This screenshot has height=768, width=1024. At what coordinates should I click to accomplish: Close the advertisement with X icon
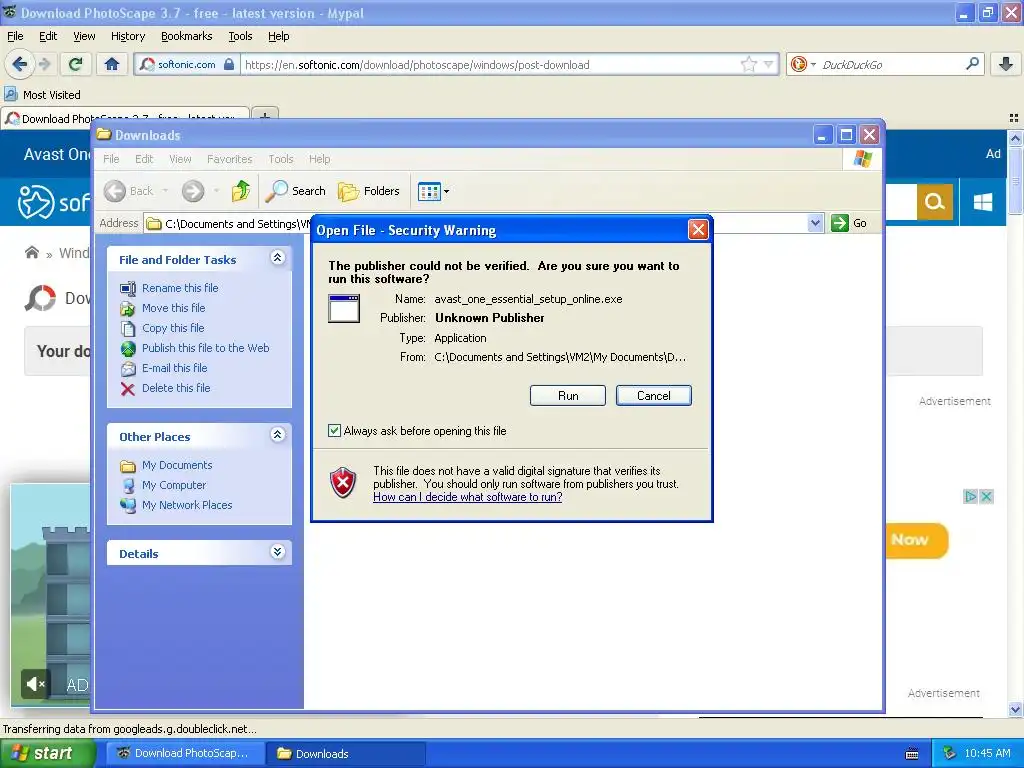click(x=986, y=496)
